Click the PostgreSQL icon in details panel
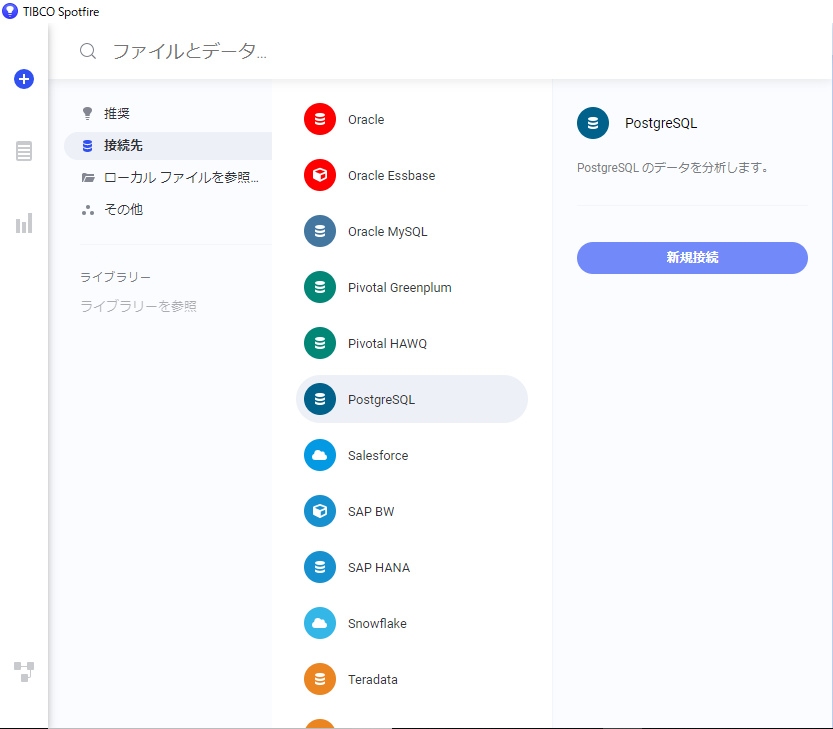Viewport: 833px width, 729px height. coord(593,123)
